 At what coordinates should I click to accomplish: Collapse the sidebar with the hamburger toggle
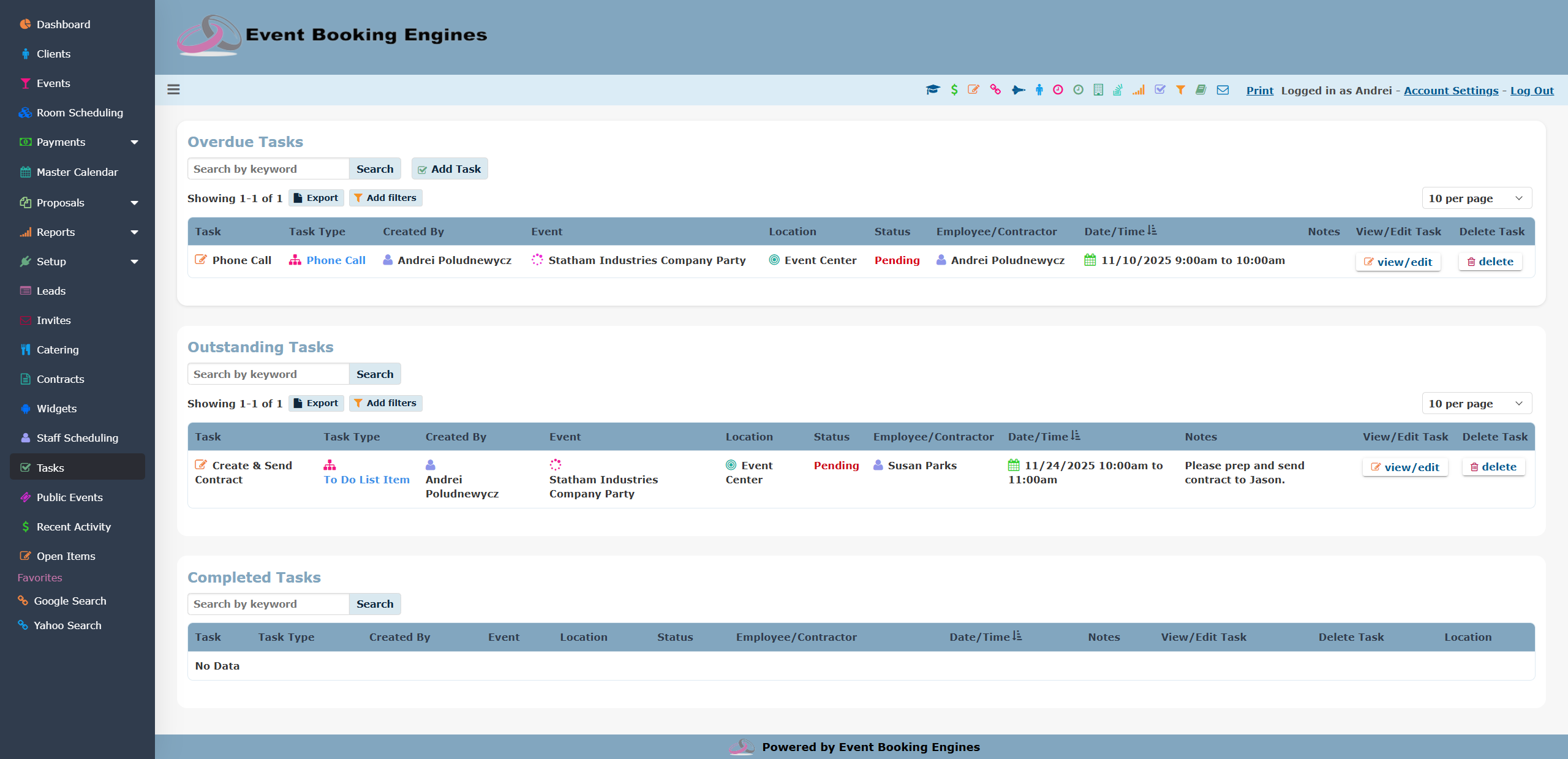pyautogui.click(x=173, y=89)
